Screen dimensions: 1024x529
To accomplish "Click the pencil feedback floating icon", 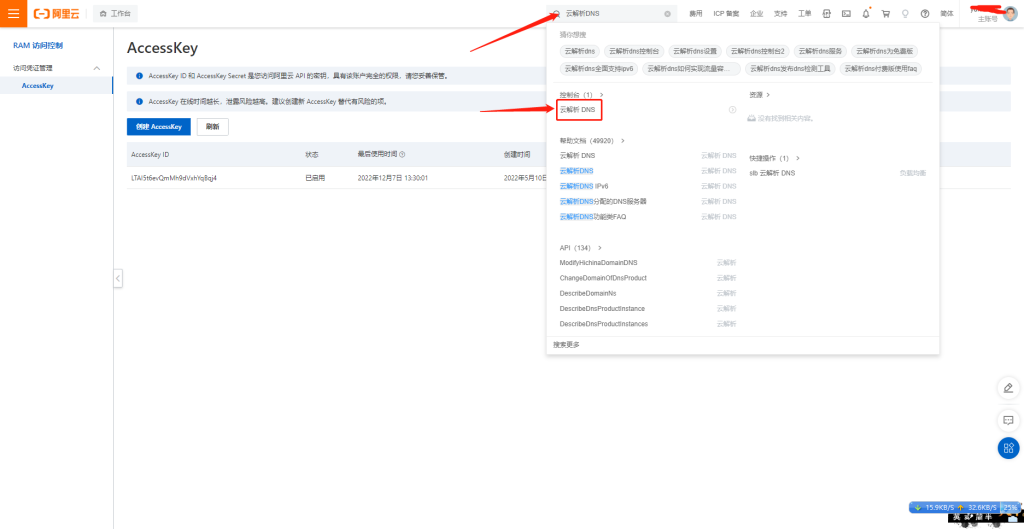I will coord(1008,388).
